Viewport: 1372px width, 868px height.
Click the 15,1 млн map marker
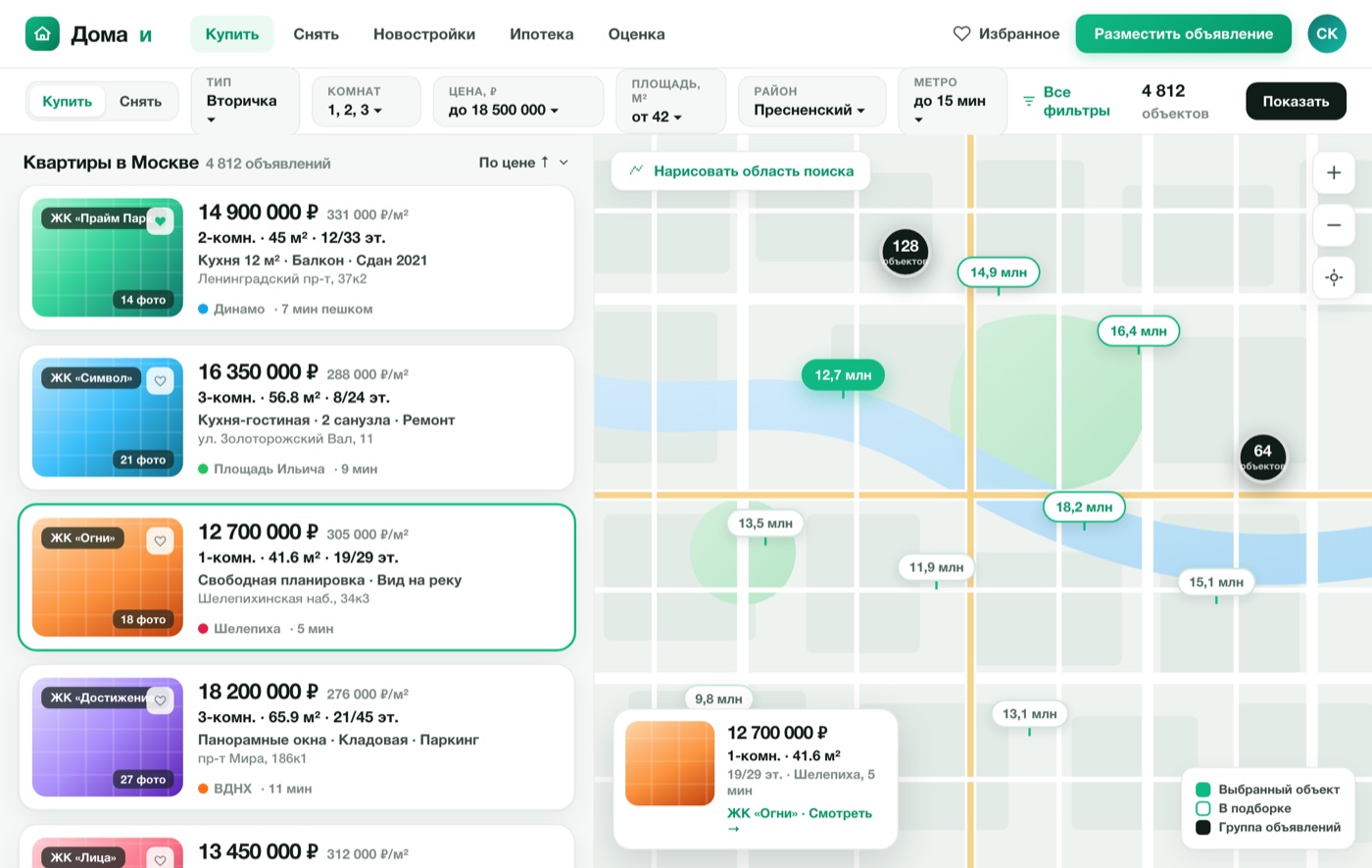tap(1216, 582)
